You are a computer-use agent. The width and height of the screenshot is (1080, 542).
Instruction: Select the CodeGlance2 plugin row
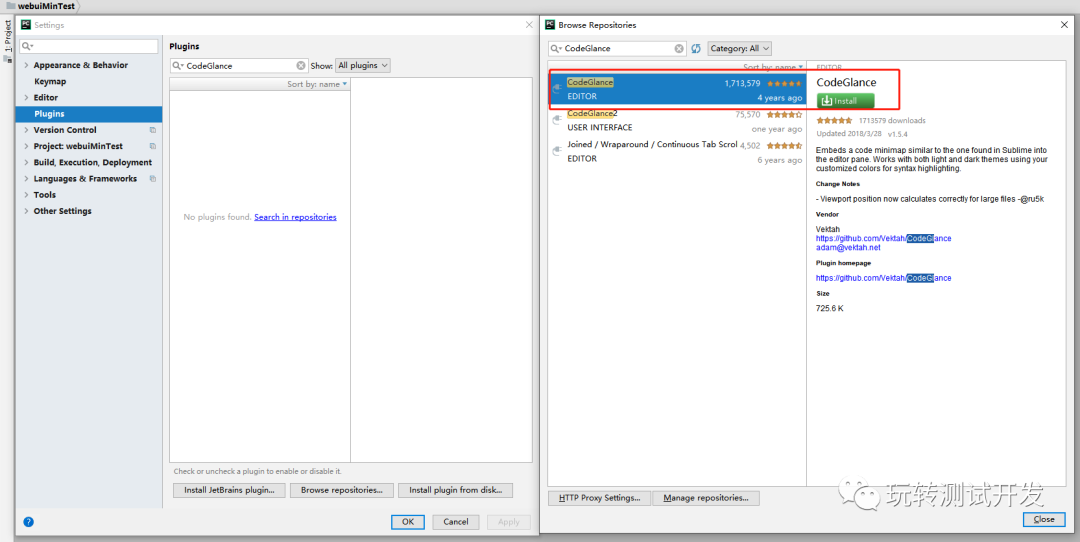pos(676,121)
